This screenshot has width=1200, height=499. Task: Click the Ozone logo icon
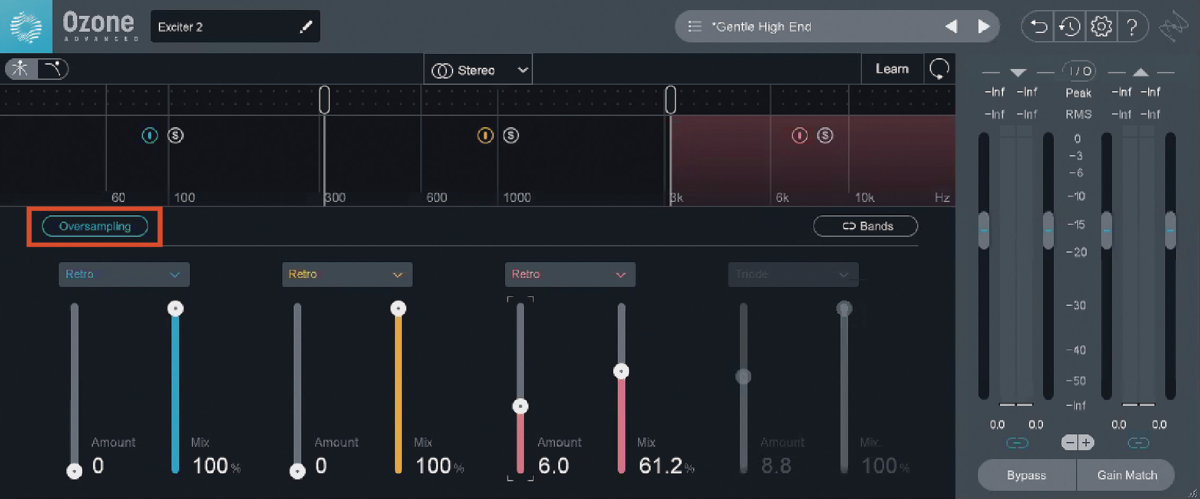(x=26, y=26)
